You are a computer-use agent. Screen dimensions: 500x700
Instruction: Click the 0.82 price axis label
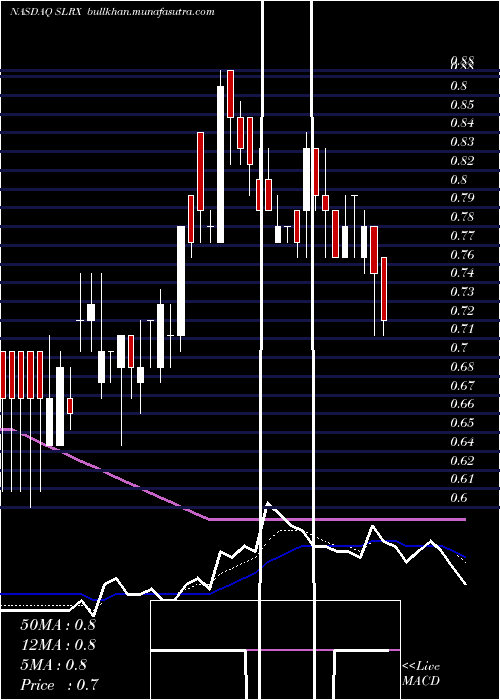pyautogui.click(x=462, y=161)
